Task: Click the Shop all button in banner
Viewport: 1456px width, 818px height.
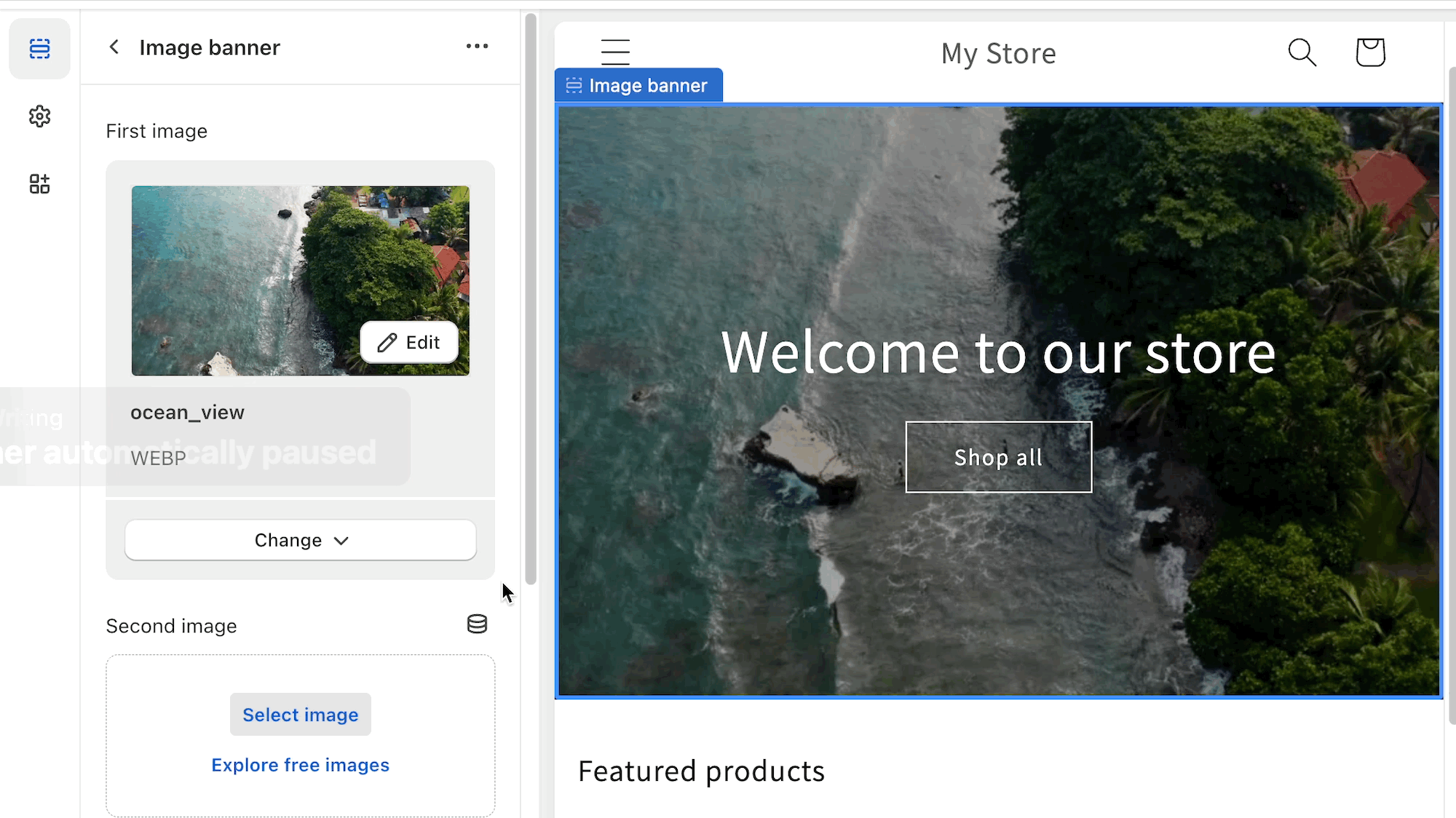Action: click(998, 457)
